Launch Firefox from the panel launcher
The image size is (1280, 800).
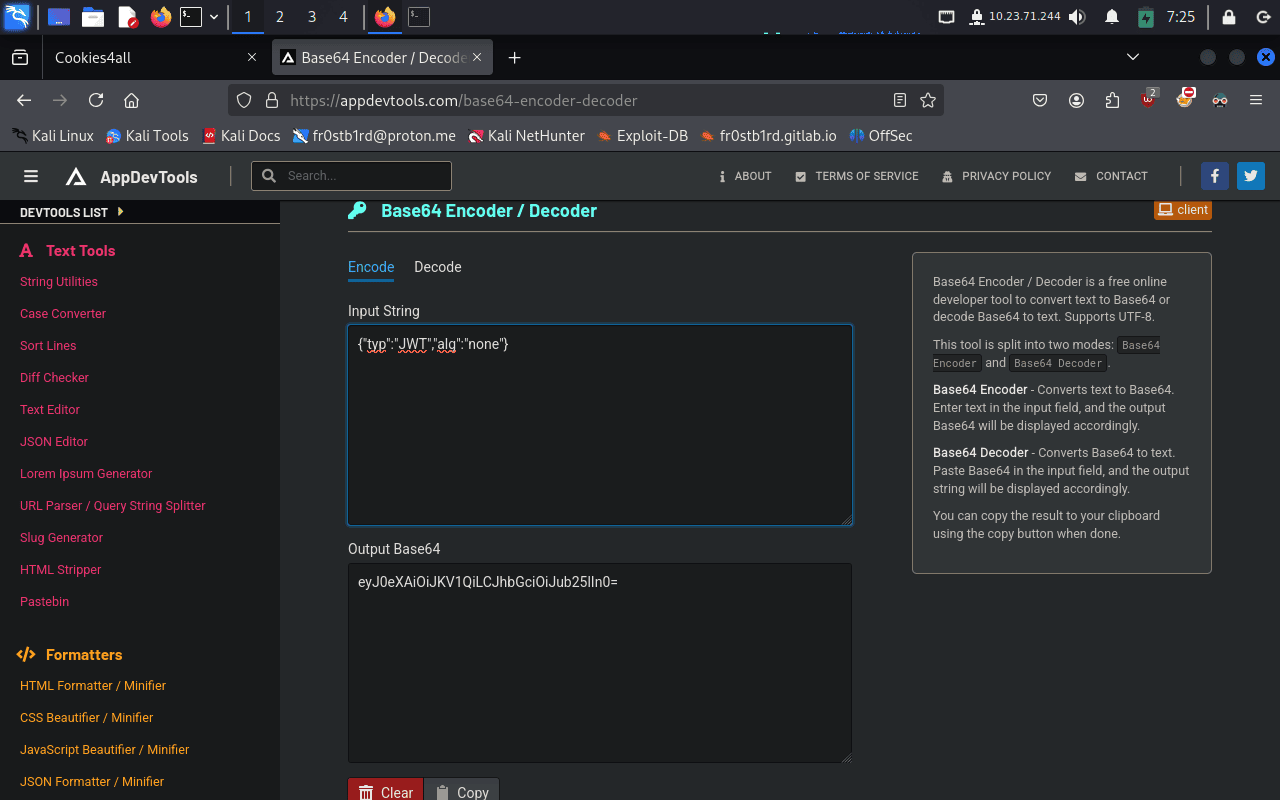click(160, 17)
